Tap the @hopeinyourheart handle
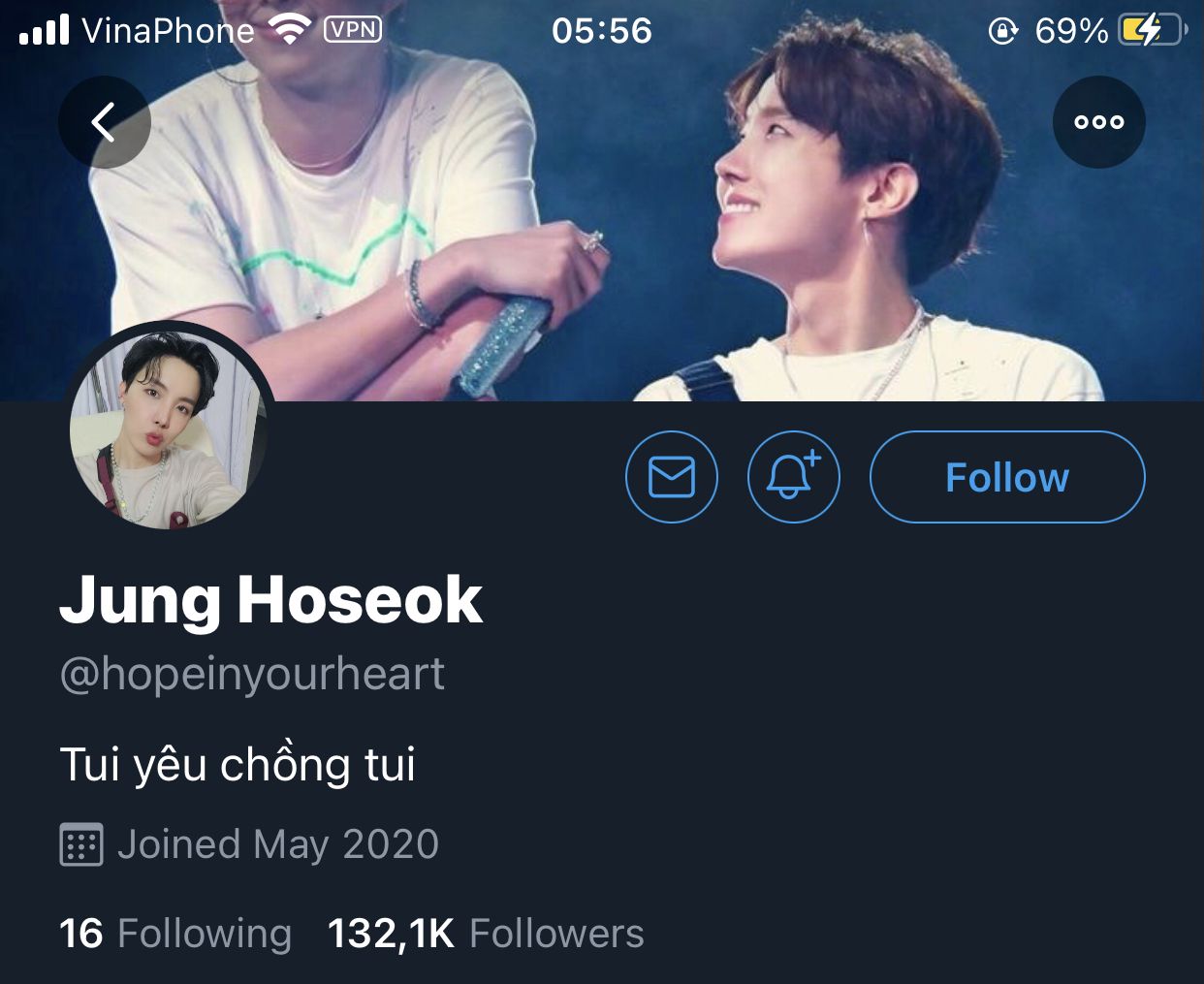 tap(252, 675)
